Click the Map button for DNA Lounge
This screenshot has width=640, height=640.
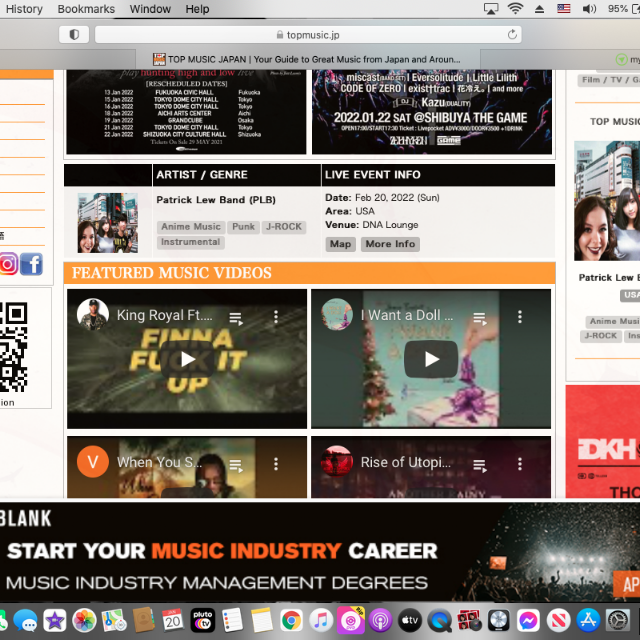[x=341, y=244]
